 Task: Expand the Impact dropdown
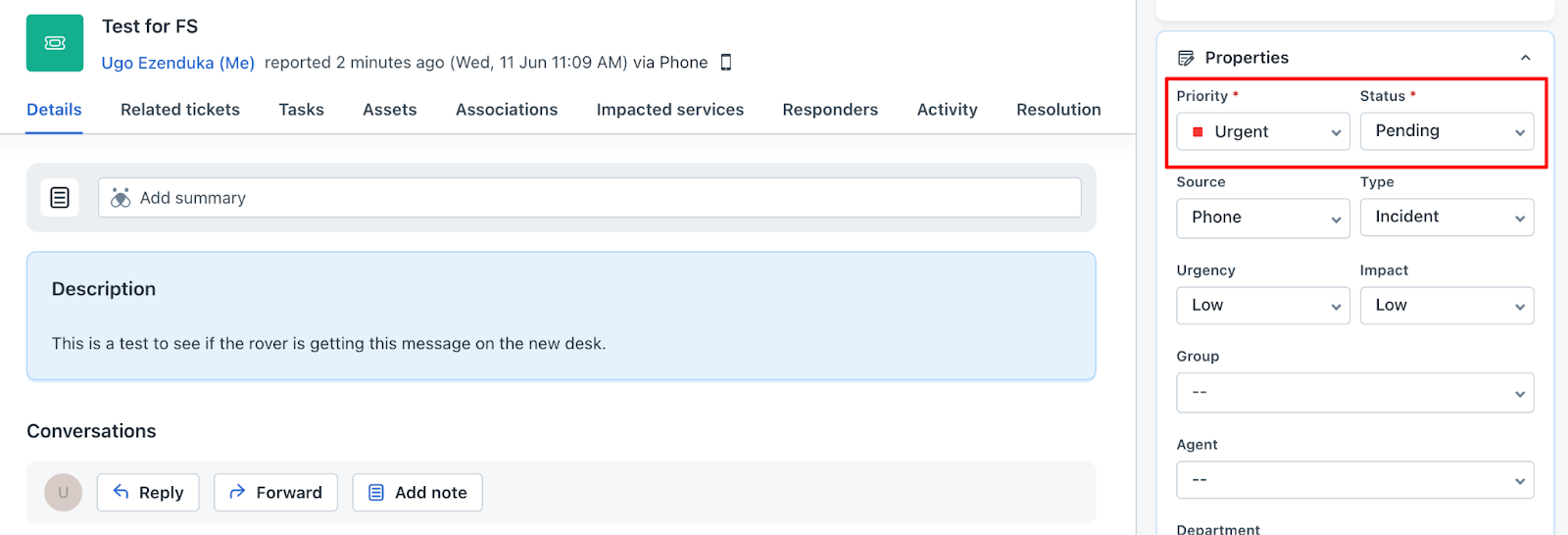tap(1446, 306)
